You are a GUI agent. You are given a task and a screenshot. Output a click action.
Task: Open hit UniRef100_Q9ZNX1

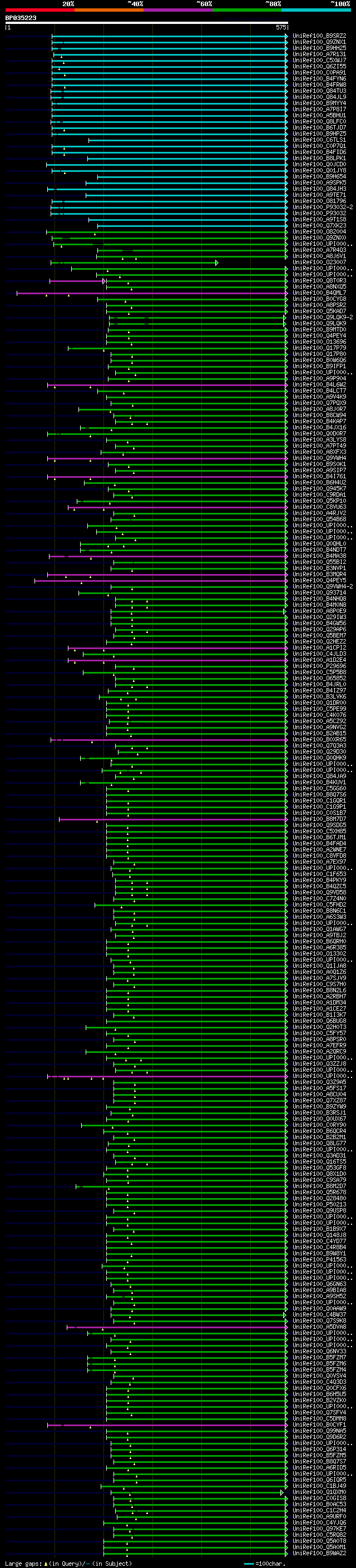click(319, 42)
